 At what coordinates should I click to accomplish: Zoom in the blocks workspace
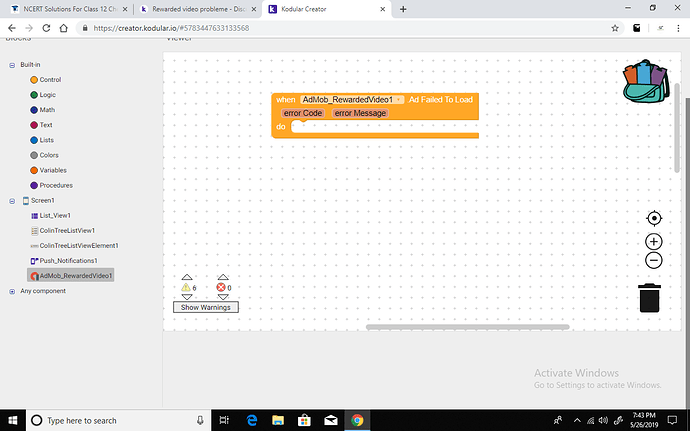654,242
